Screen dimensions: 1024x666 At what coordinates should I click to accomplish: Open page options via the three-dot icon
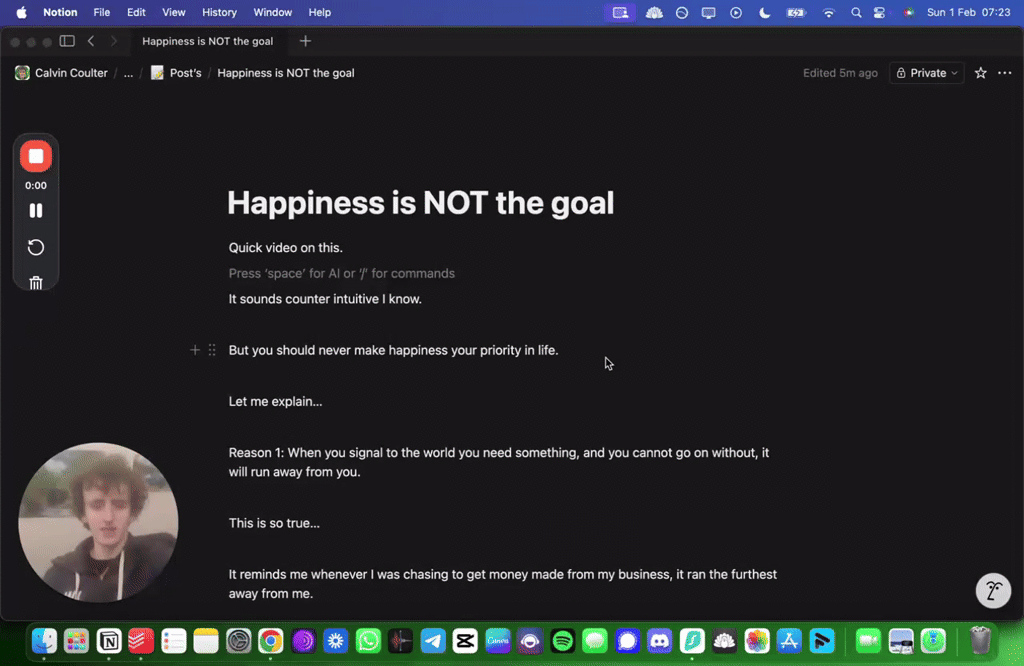[1005, 73]
